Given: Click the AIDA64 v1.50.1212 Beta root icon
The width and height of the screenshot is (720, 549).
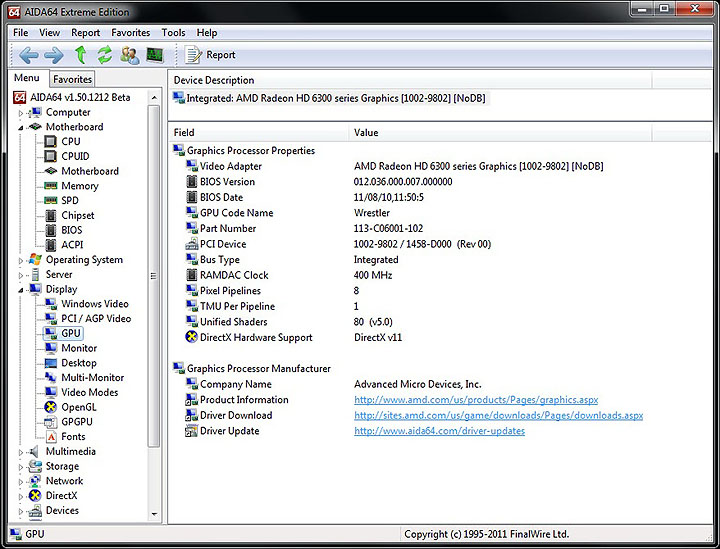Looking at the screenshot, I should [19, 97].
